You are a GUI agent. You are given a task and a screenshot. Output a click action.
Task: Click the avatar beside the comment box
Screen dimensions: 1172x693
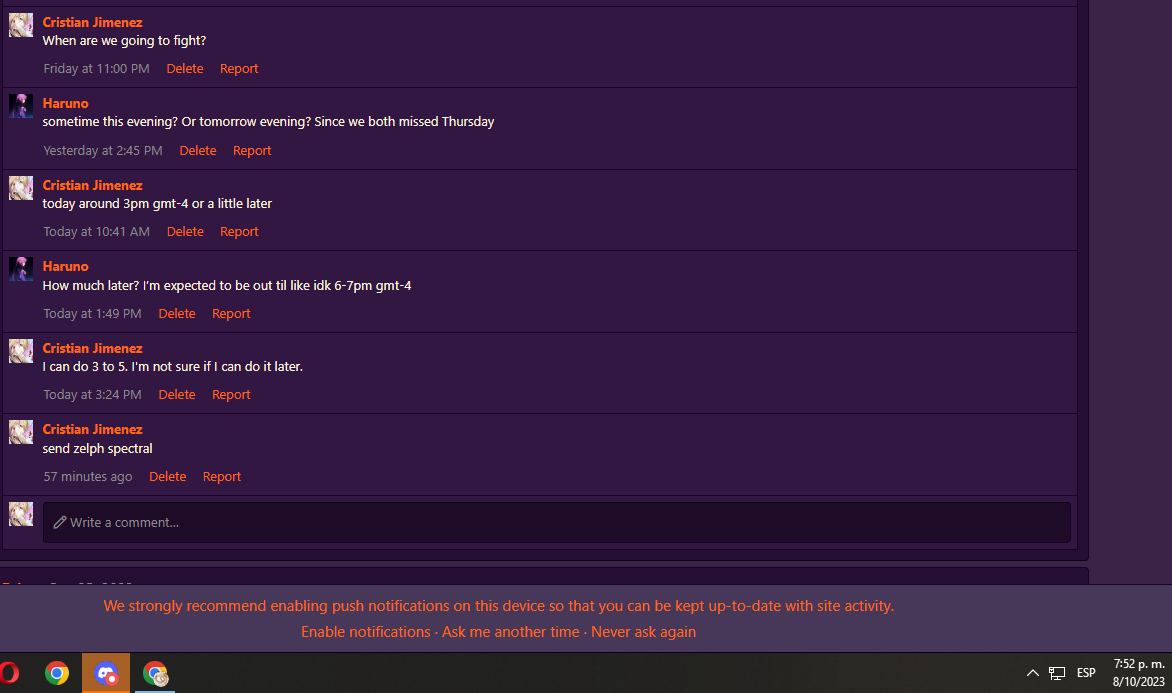(21, 514)
